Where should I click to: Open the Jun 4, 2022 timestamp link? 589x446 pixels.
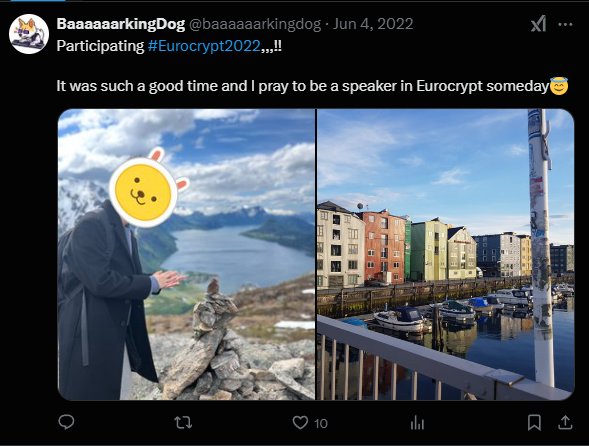click(373, 24)
